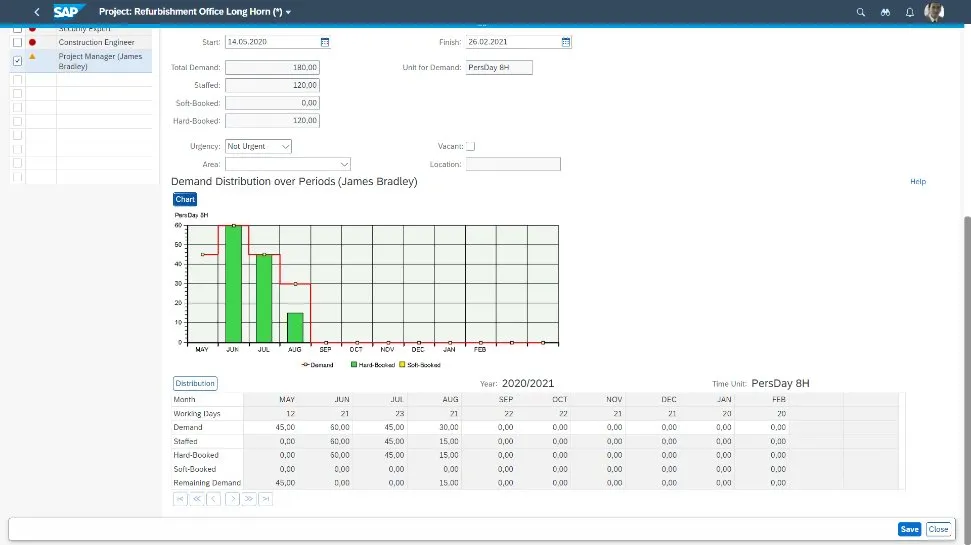This screenshot has height=545, width=971.
Task: Open the Finish date calendar picker
Action: (x=566, y=42)
